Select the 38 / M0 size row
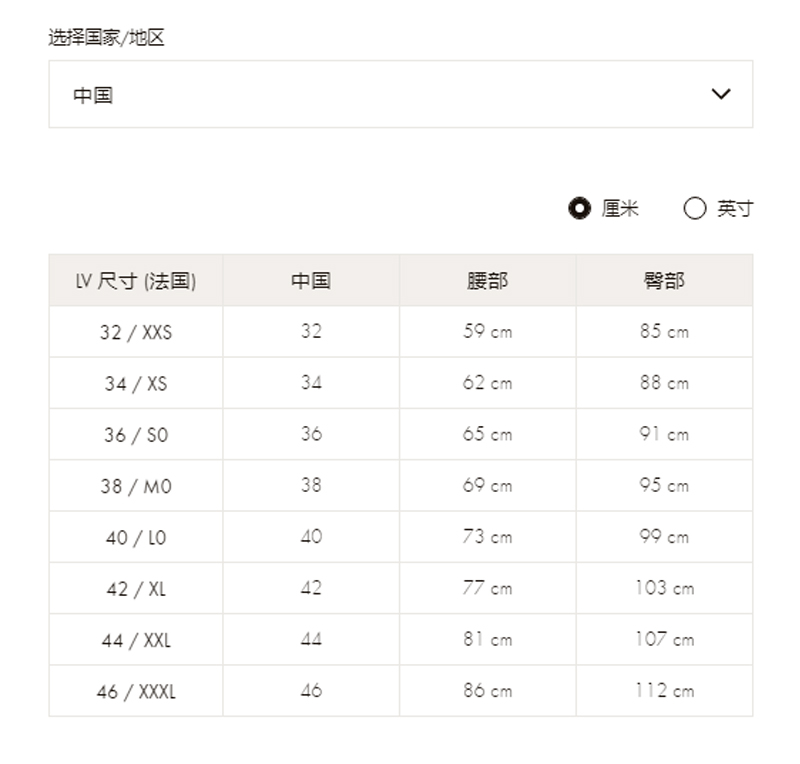Viewport: 800px width, 764px height. tap(136, 486)
